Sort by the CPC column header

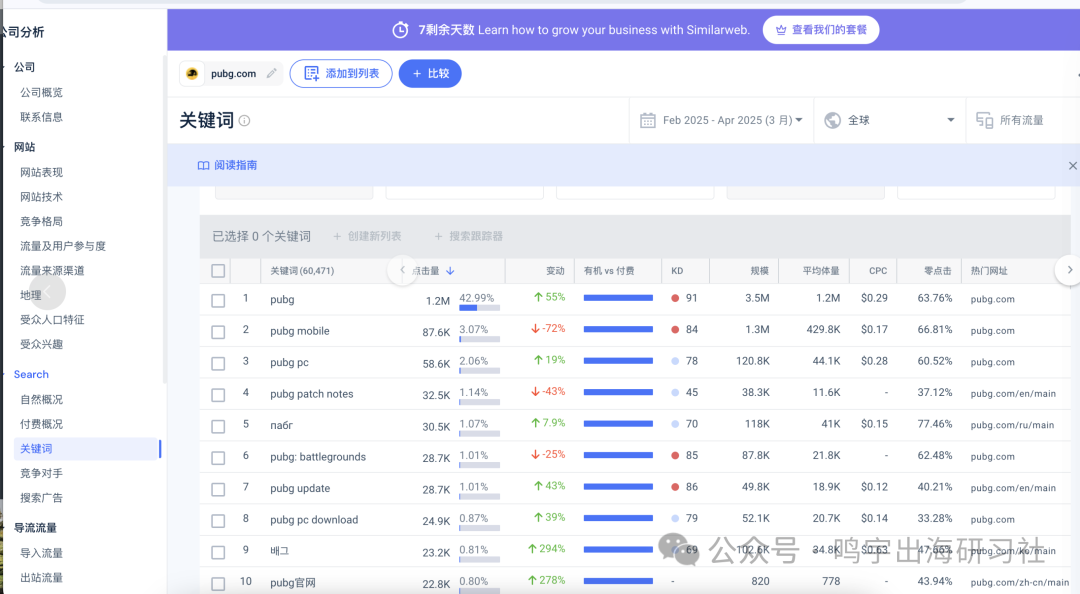point(878,271)
